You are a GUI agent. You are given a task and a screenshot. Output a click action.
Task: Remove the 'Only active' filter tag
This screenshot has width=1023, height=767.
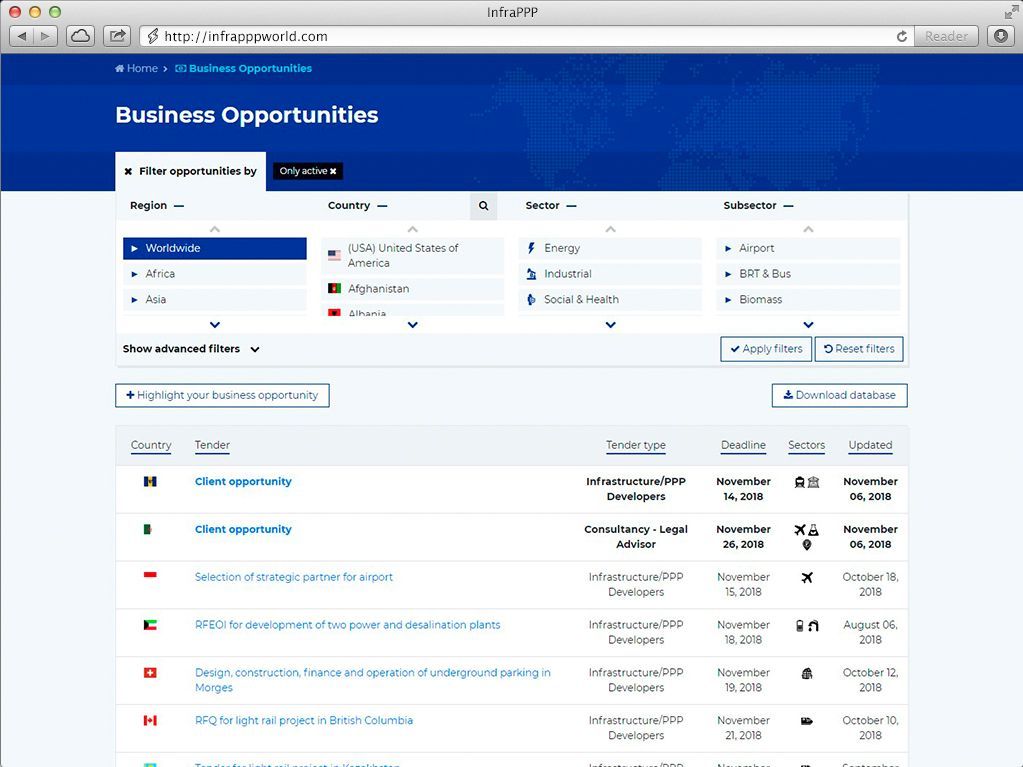pyautogui.click(x=333, y=172)
